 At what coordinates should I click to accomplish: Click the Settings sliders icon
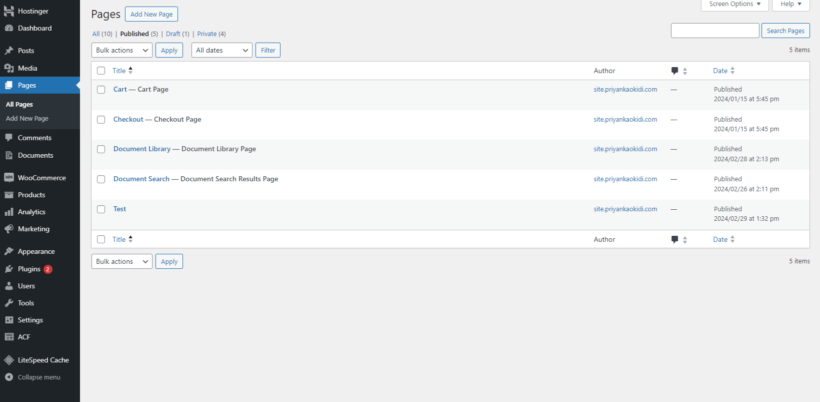pyautogui.click(x=8, y=320)
